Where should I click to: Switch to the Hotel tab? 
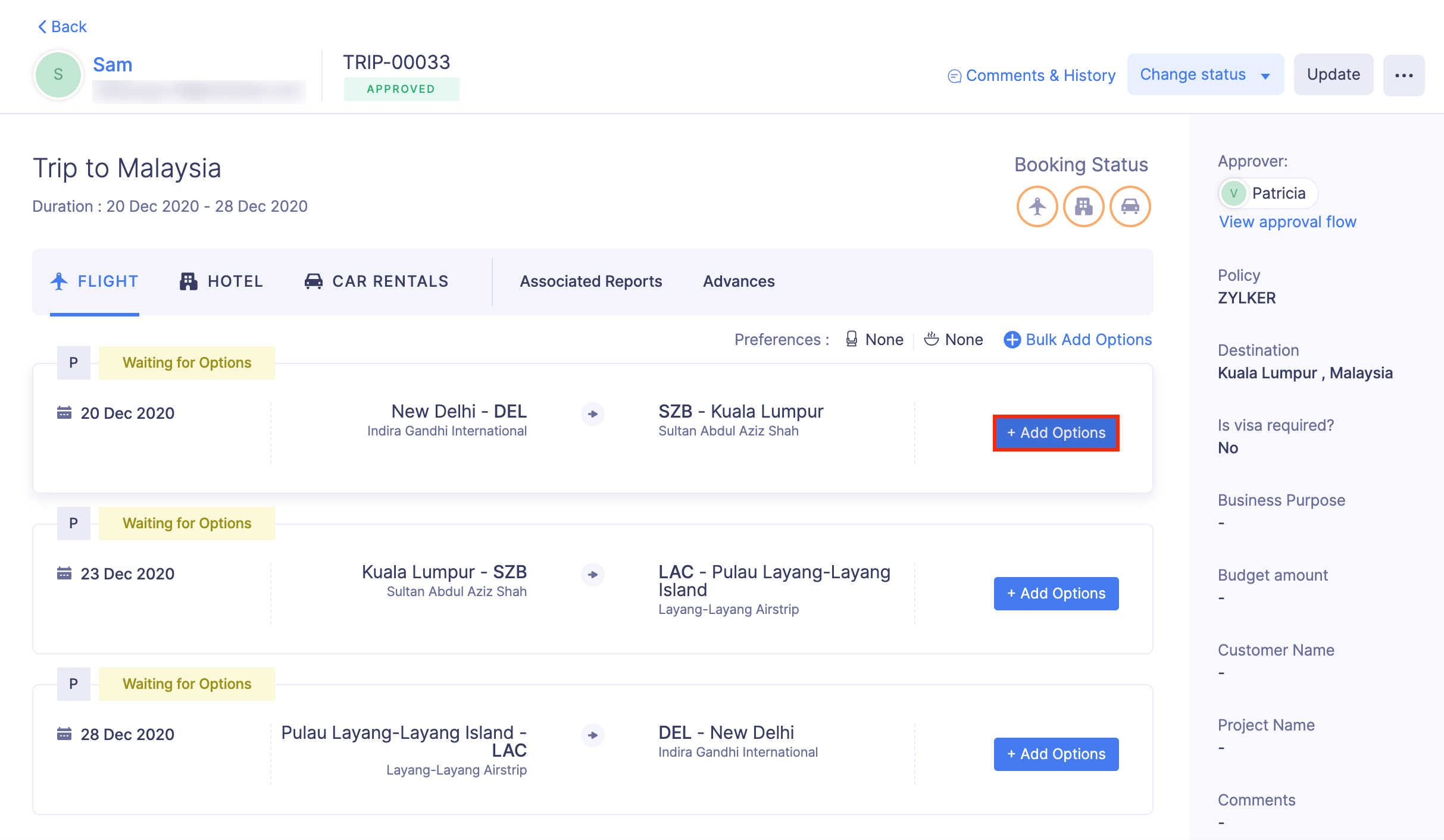(x=221, y=281)
